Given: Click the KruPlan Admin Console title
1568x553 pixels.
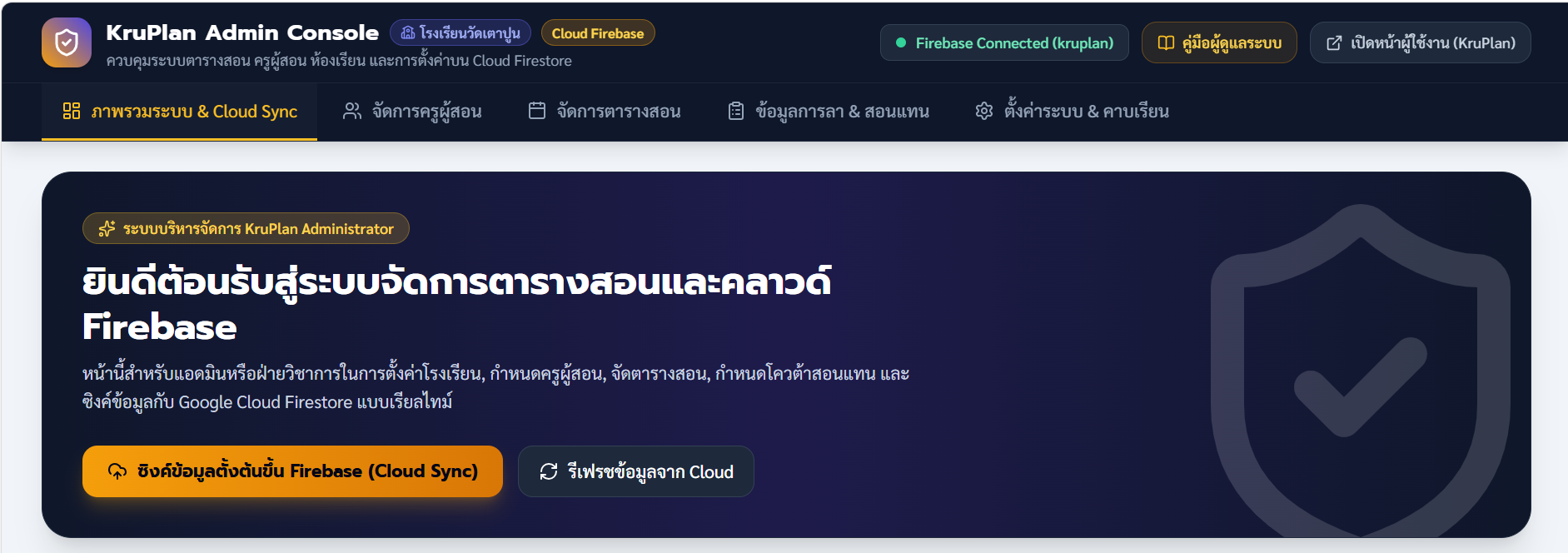Looking at the screenshot, I should coord(242,32).
